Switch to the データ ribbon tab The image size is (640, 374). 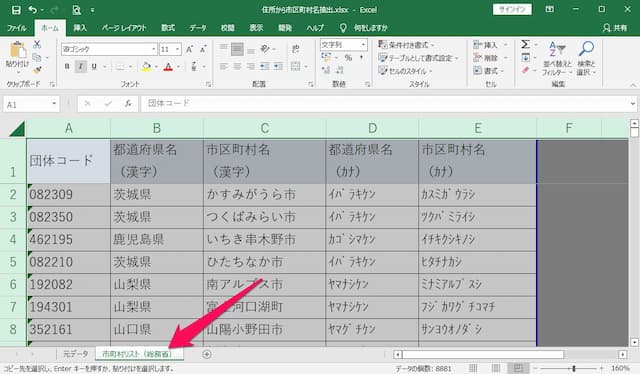pos(198,28)
